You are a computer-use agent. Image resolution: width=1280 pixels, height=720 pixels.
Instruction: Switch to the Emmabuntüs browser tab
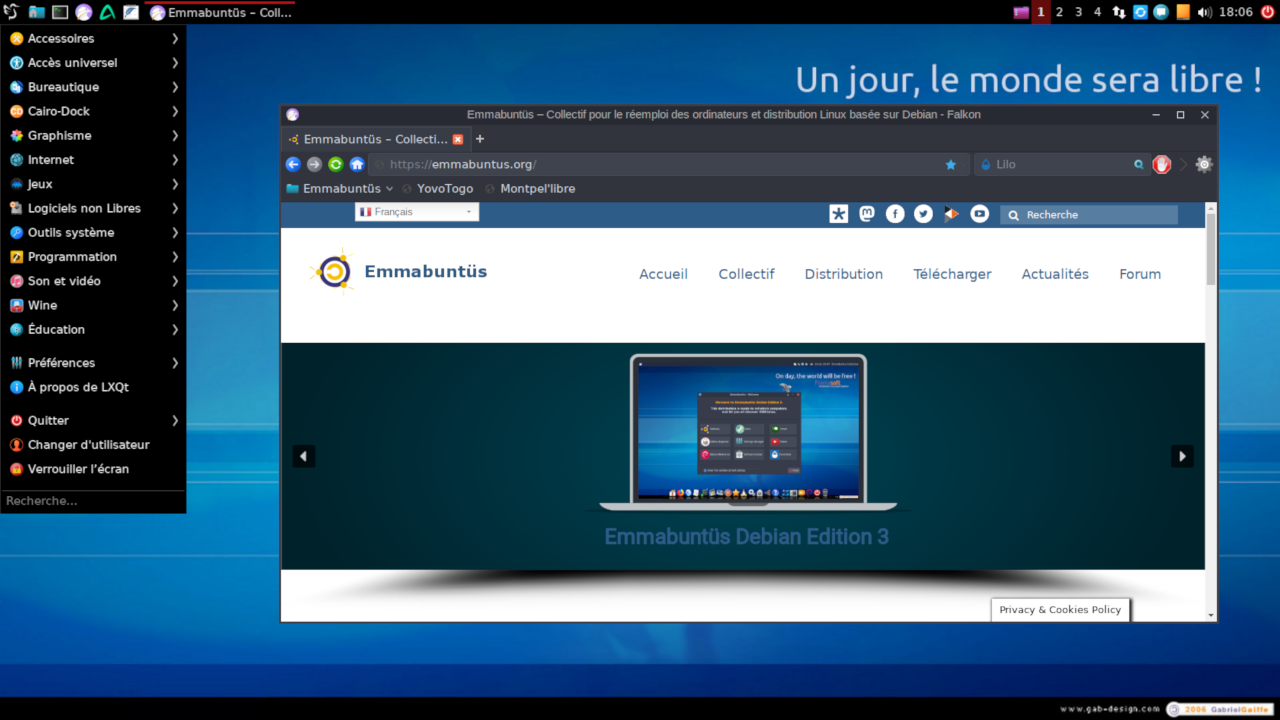(x=375, y=139)
